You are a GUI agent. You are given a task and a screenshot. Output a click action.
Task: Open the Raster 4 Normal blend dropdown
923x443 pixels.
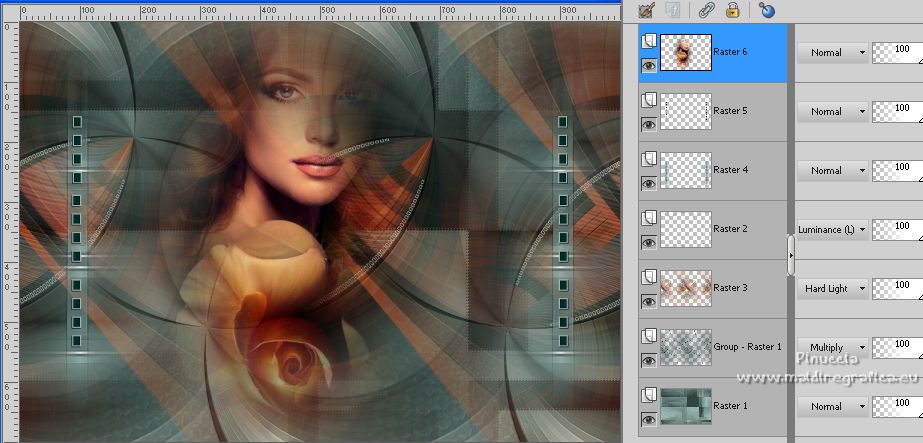point(833,170)
